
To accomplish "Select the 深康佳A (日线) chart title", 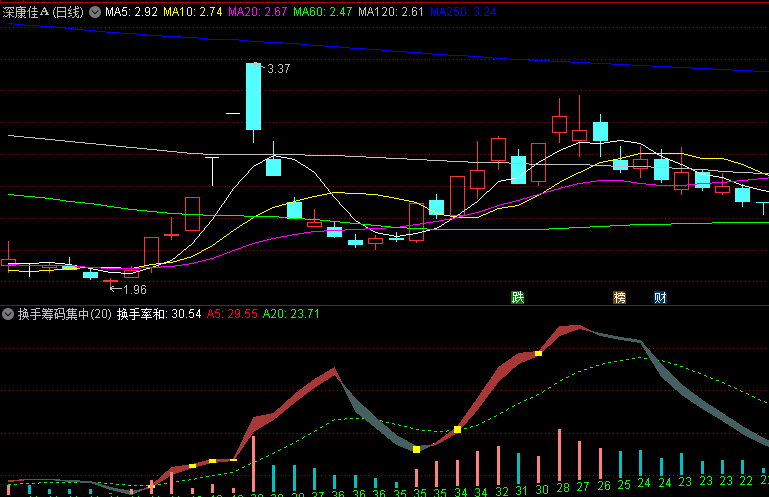I will pos(43,12).
